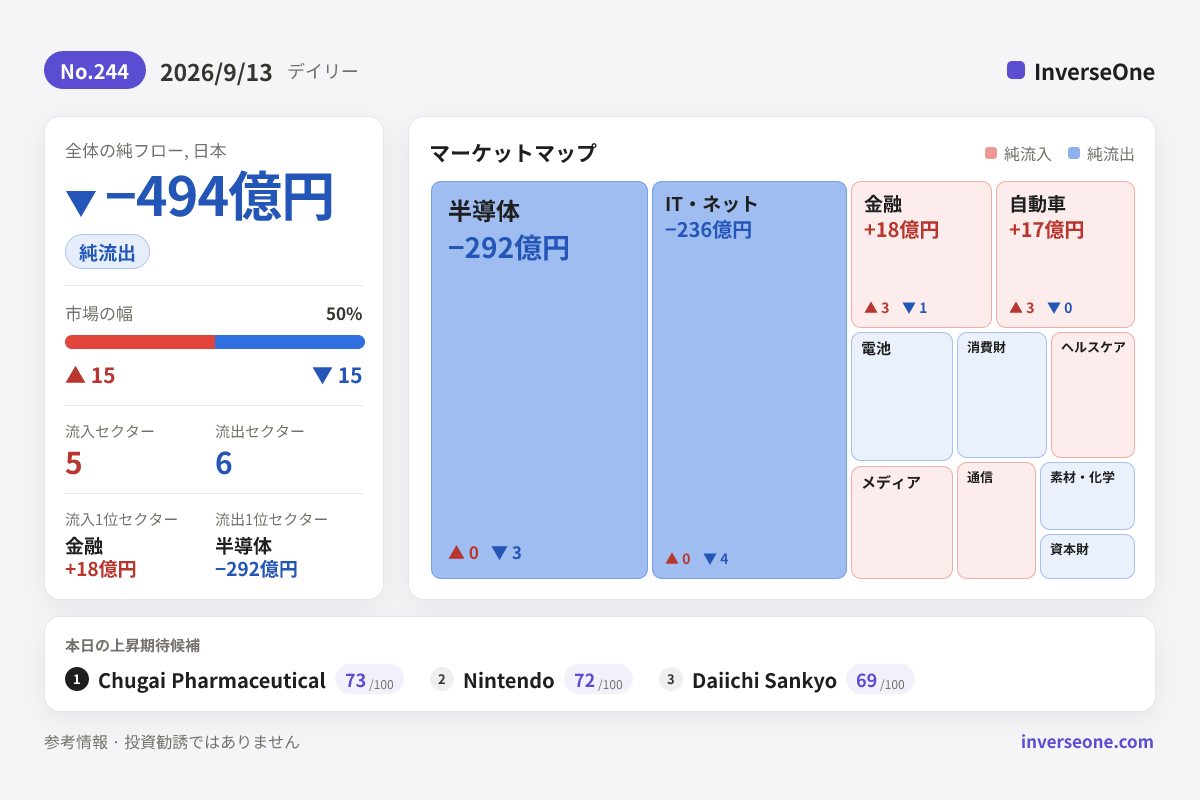The image size is (1200, 800).
Task: Click the 69/100 score pill
Action: point(880,680)
